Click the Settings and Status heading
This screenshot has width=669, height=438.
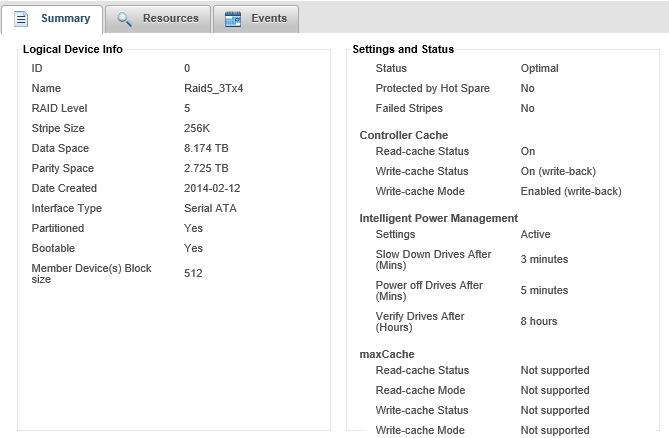(x=403, y=49)
